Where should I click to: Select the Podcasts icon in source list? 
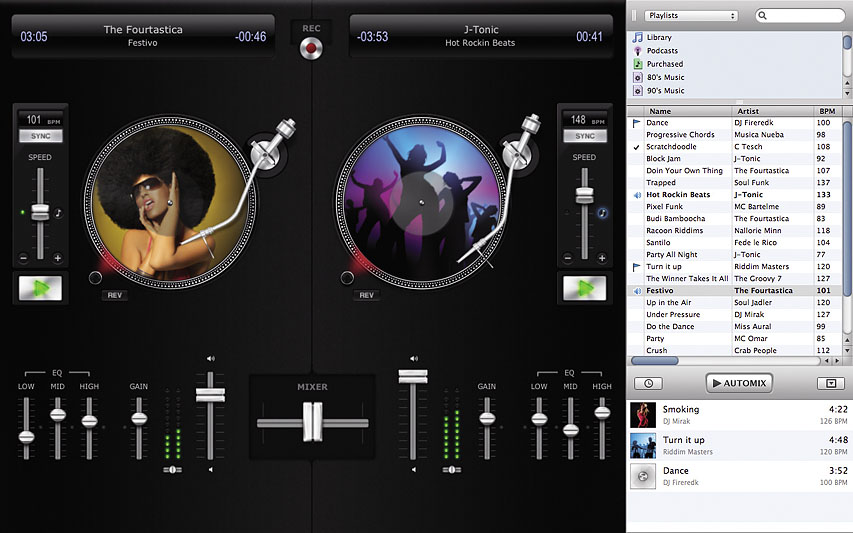tap(637, 50)
